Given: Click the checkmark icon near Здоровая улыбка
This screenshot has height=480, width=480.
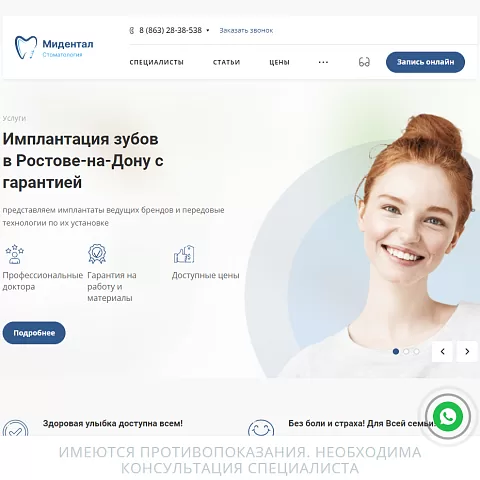Looking at the screenshot, I should point(15,428).
